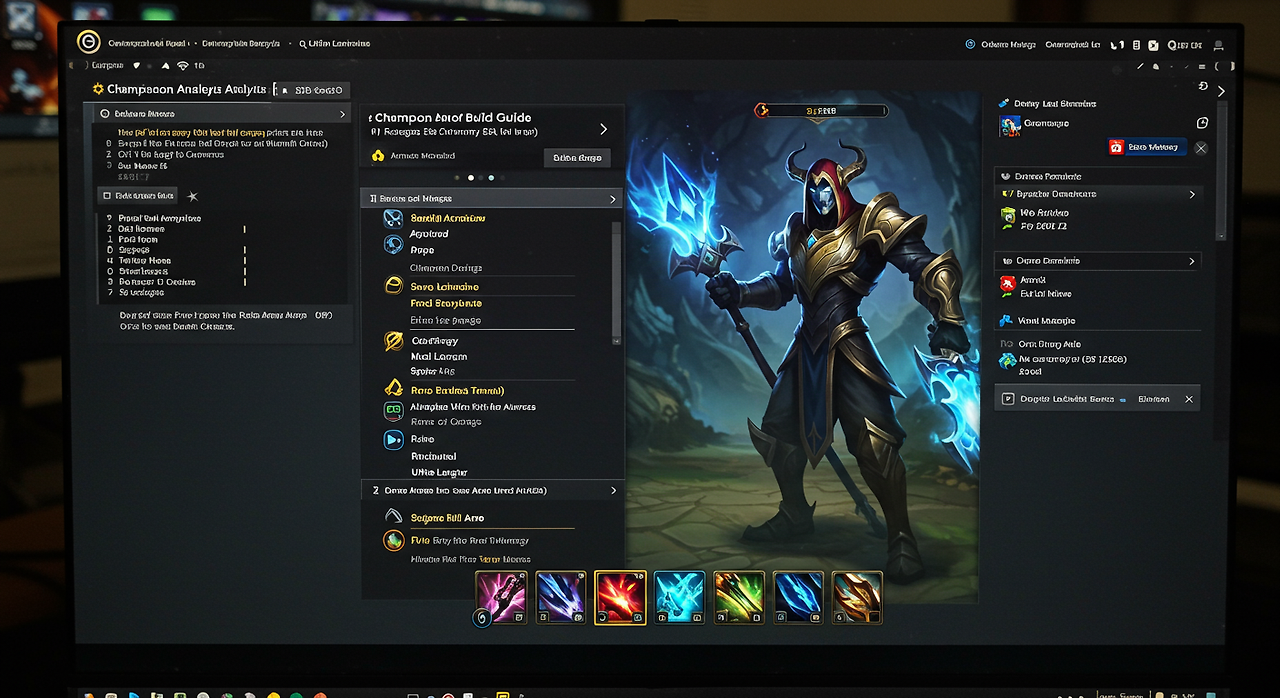The image size is (1280, 698).
Task: Choose the dark blue blade ability icon
Action: 798,597
